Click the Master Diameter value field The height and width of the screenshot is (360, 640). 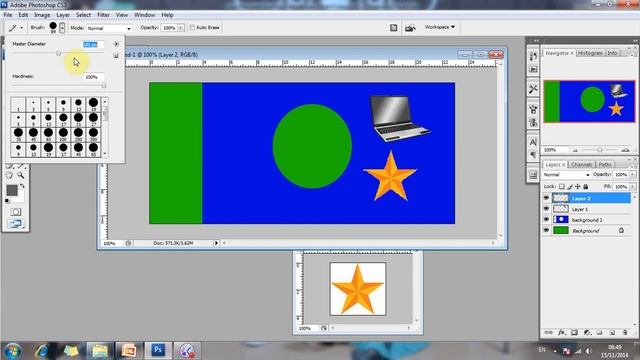point(93,44)
